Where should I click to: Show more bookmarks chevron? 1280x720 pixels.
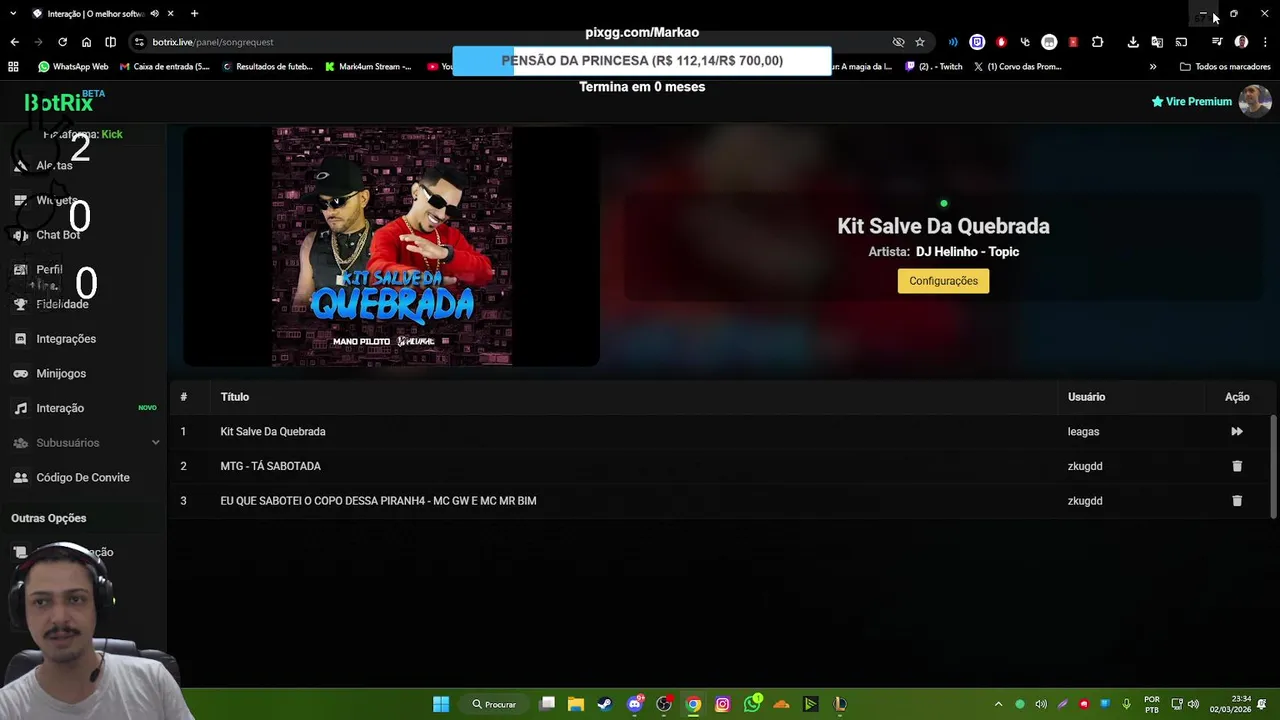coord(1153,67)
